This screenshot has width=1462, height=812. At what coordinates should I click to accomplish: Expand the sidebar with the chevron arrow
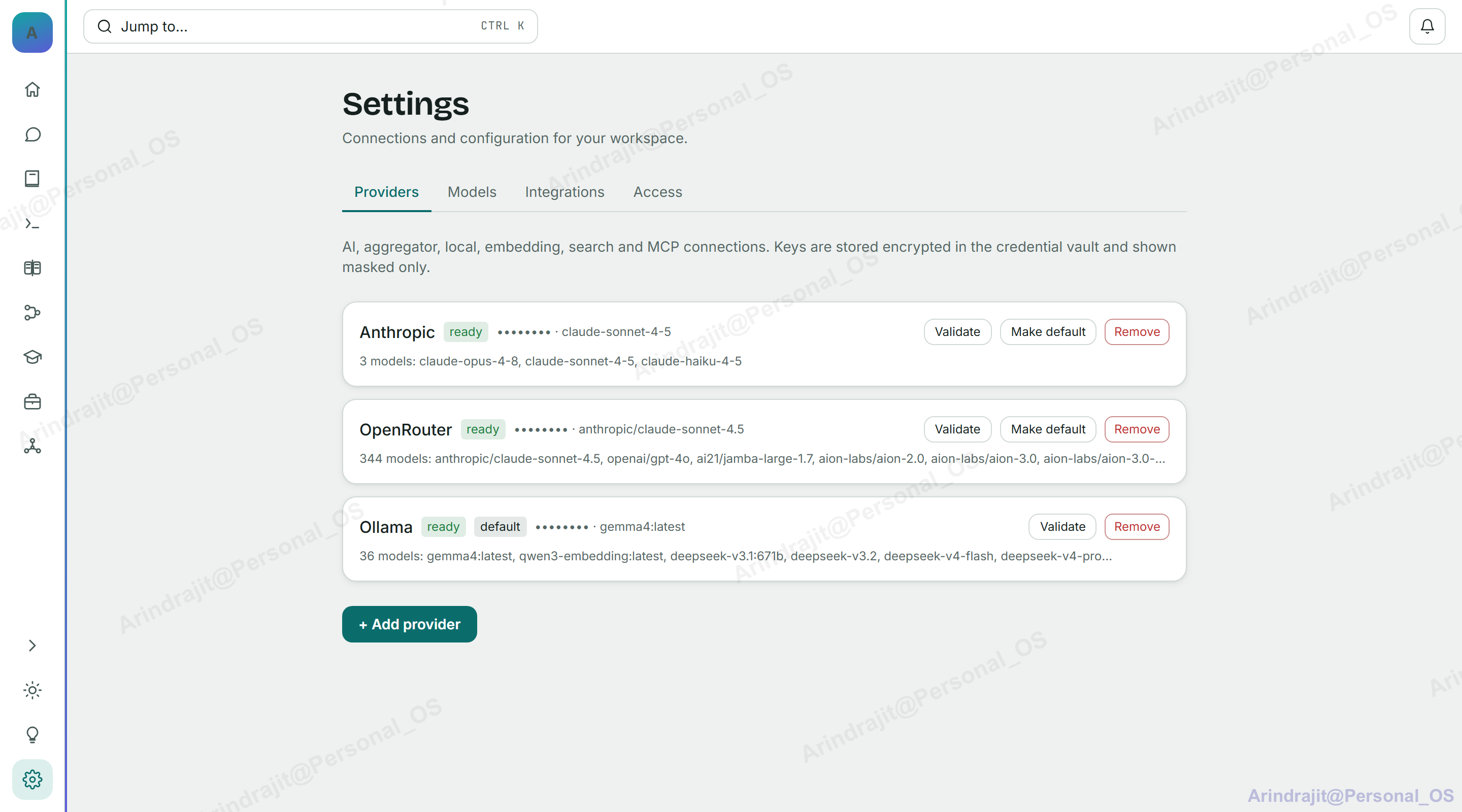pyautogui.click(x=32, y=646)
